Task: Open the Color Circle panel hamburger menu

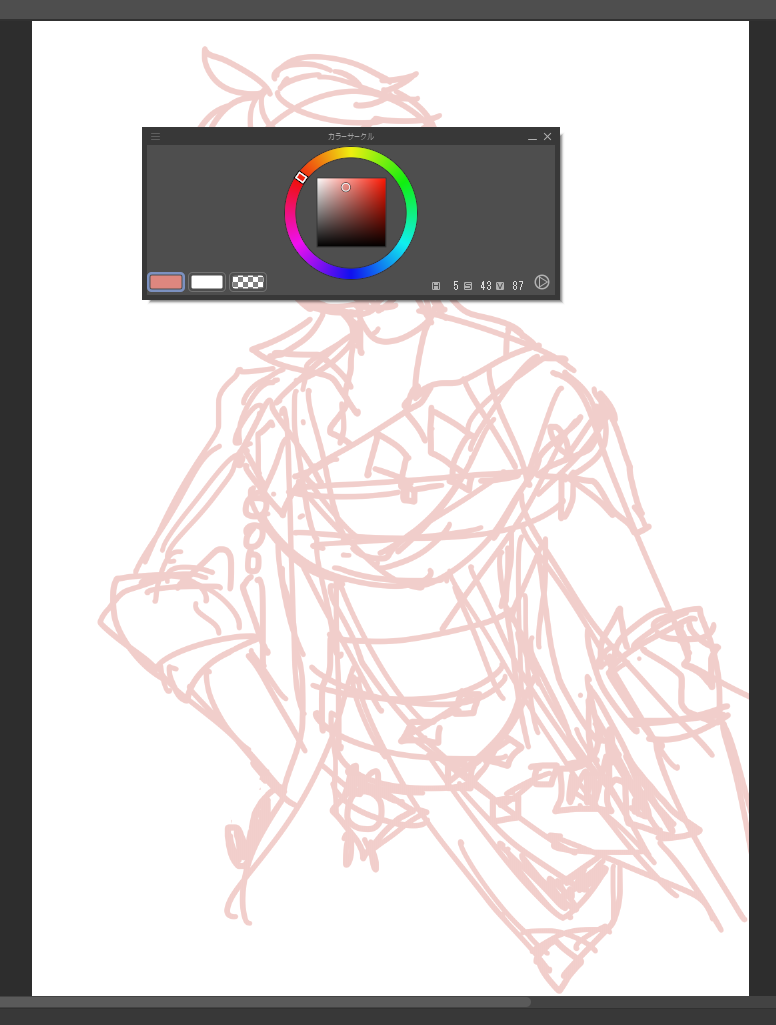Action: click(x=156, y=137)
